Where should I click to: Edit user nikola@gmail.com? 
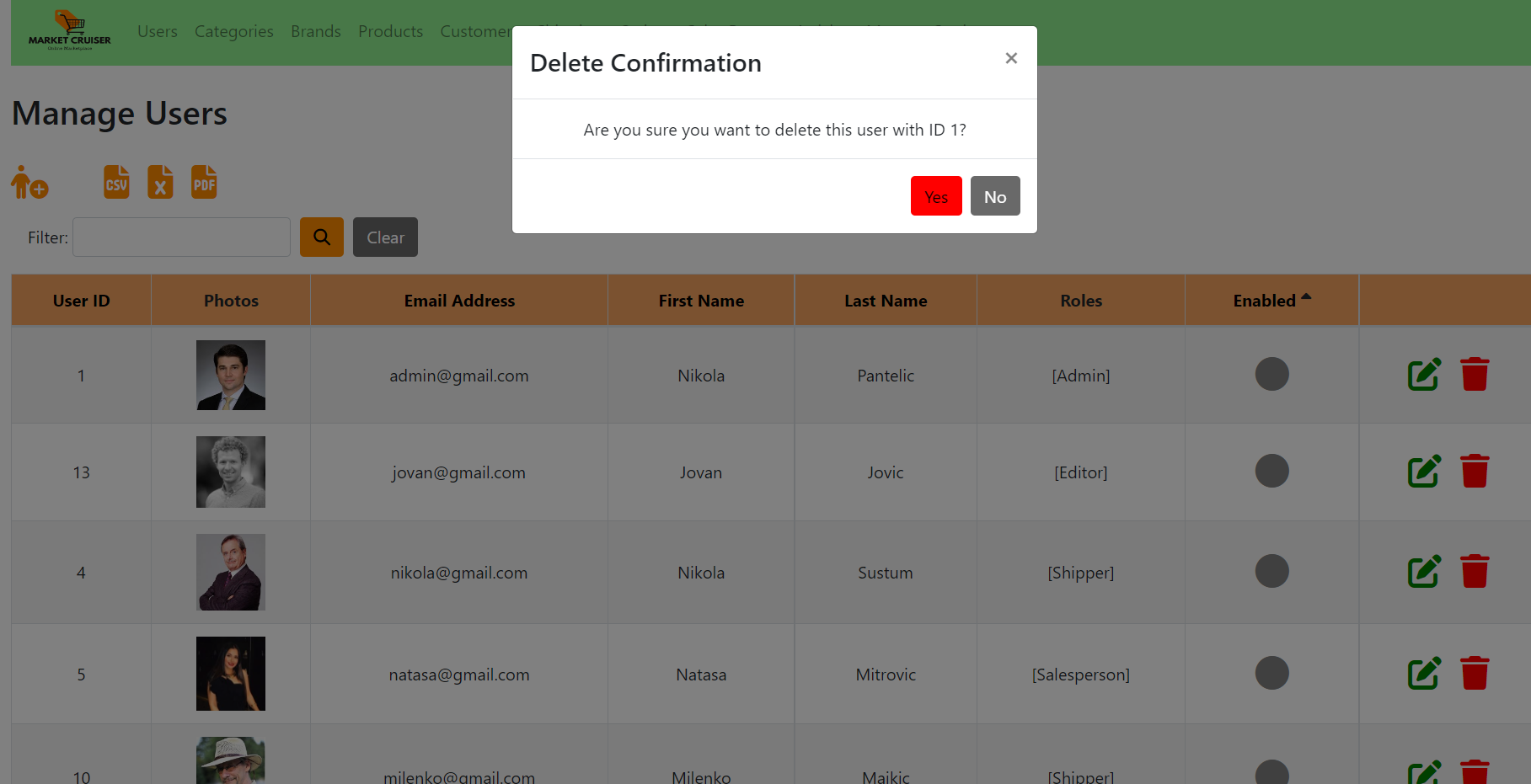(x=1424, y=571)
